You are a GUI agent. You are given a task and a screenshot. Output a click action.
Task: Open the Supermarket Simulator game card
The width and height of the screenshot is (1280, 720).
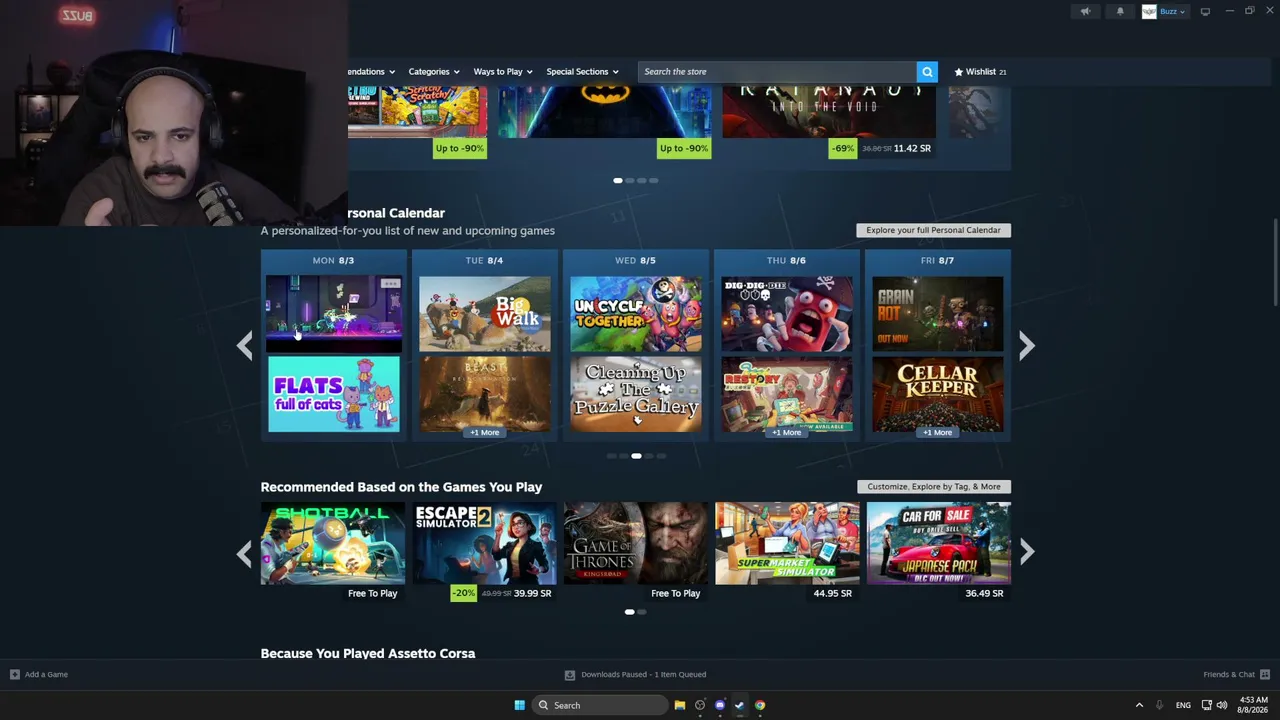point(787,543)
